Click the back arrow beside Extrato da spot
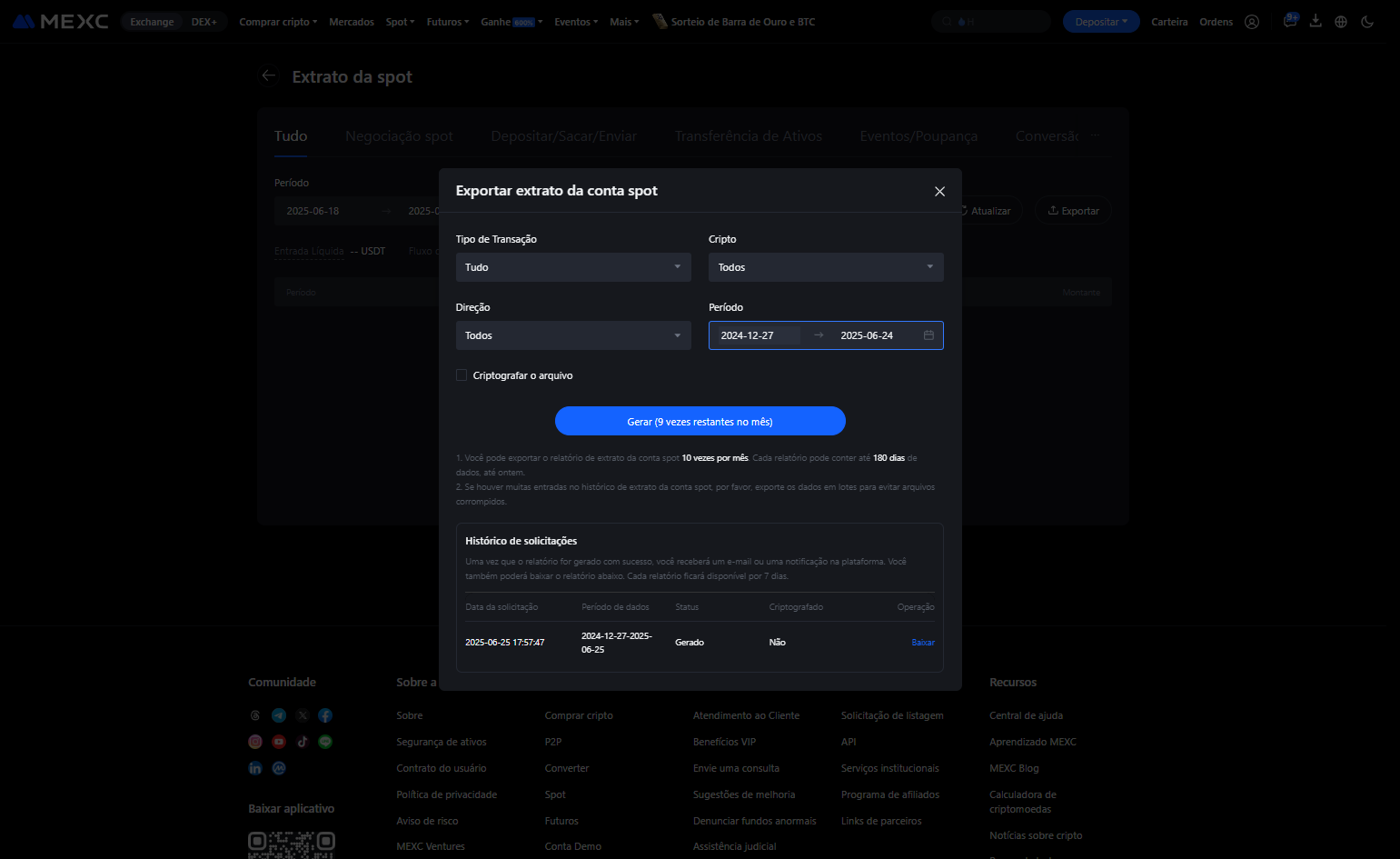Viewport: 1400px width, 859px height. click(268, 75)
